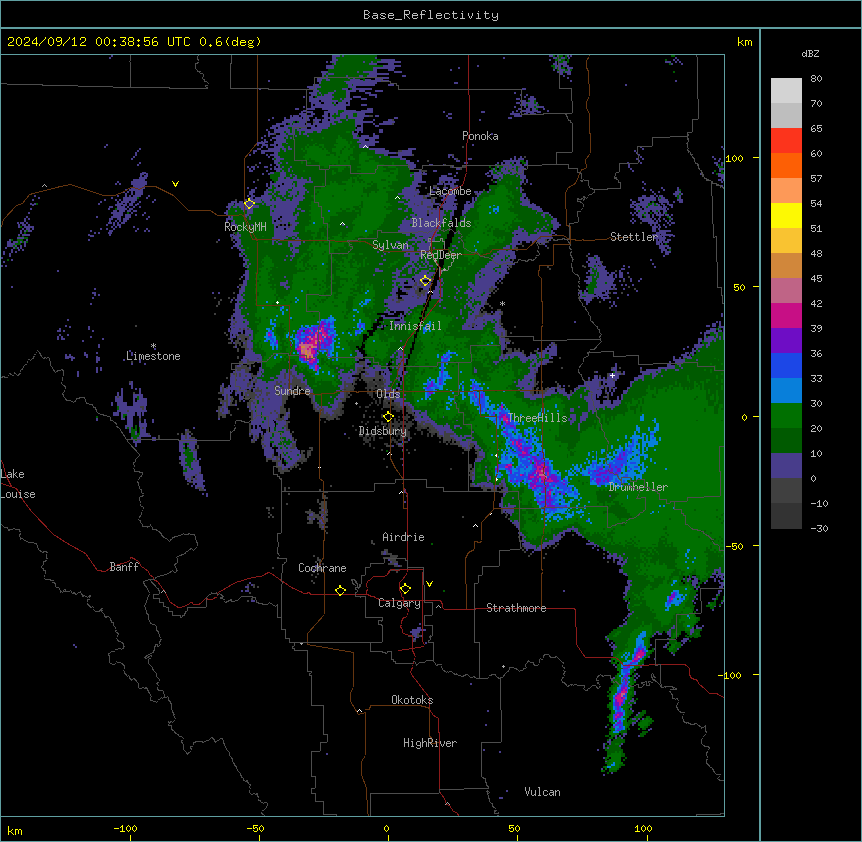The image size is (862, 842).
Task: Pick the purple swatch above 36 dBZ
Action: pos(786,341)
